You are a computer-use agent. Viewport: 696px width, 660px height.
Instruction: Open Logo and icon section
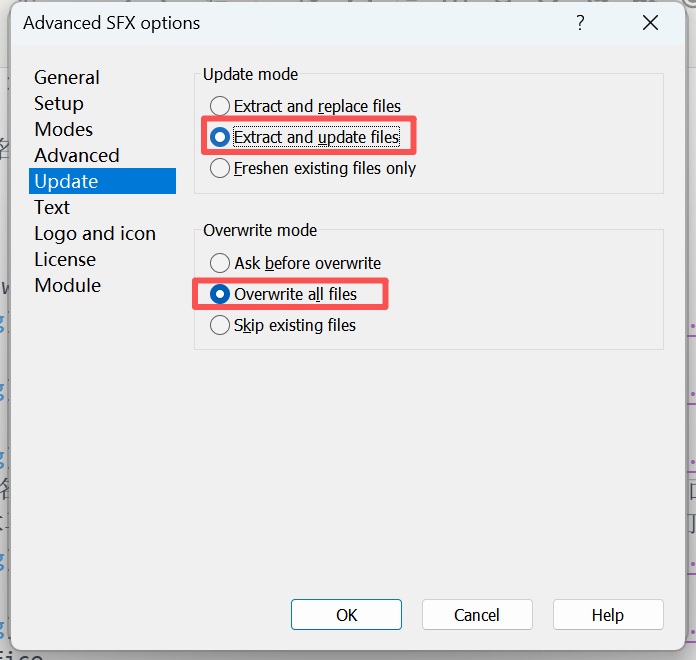[95, 233]
